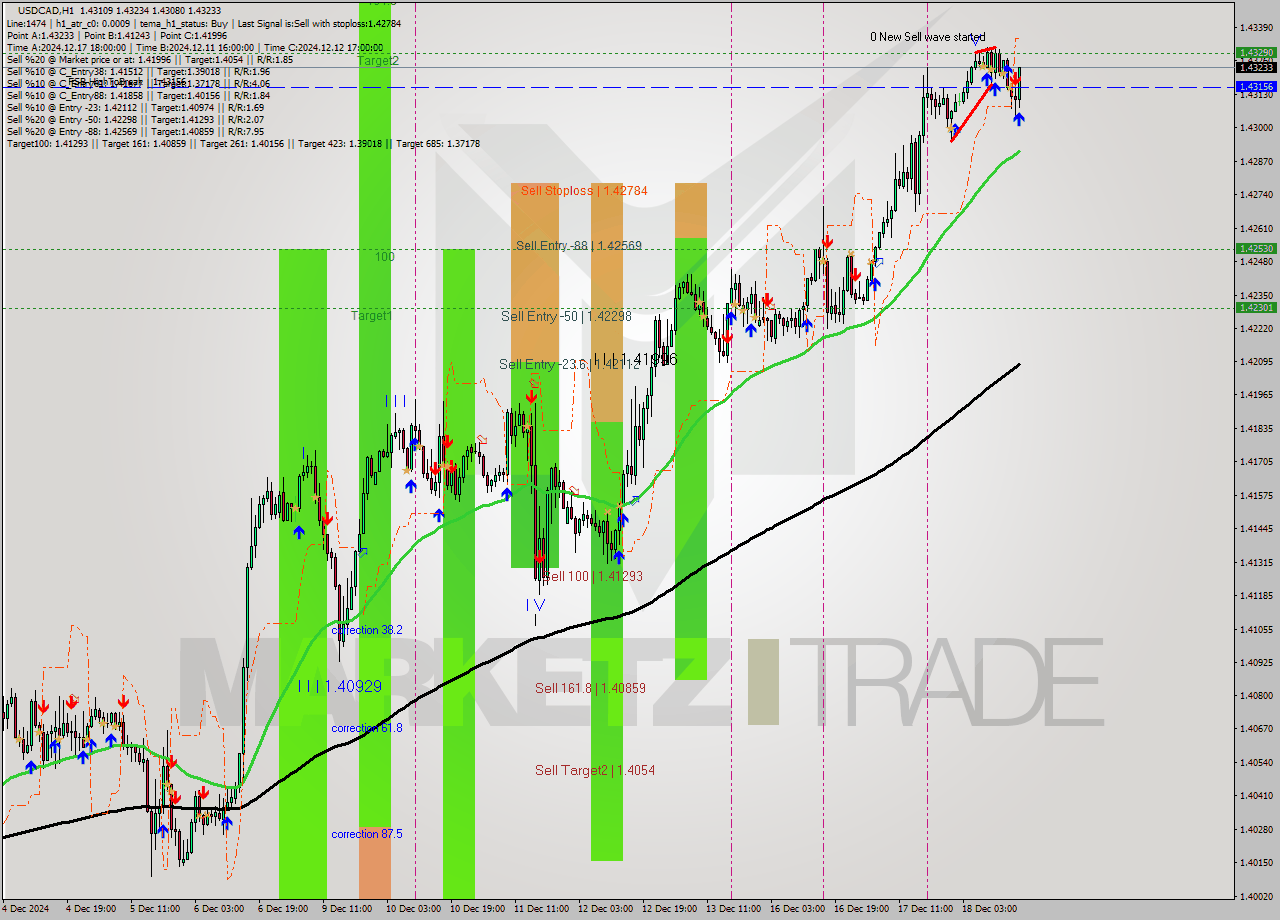Click the 'Line:1474' indicator info line
This screenshot has height=920, width=1280.
[x=203, y=23]
